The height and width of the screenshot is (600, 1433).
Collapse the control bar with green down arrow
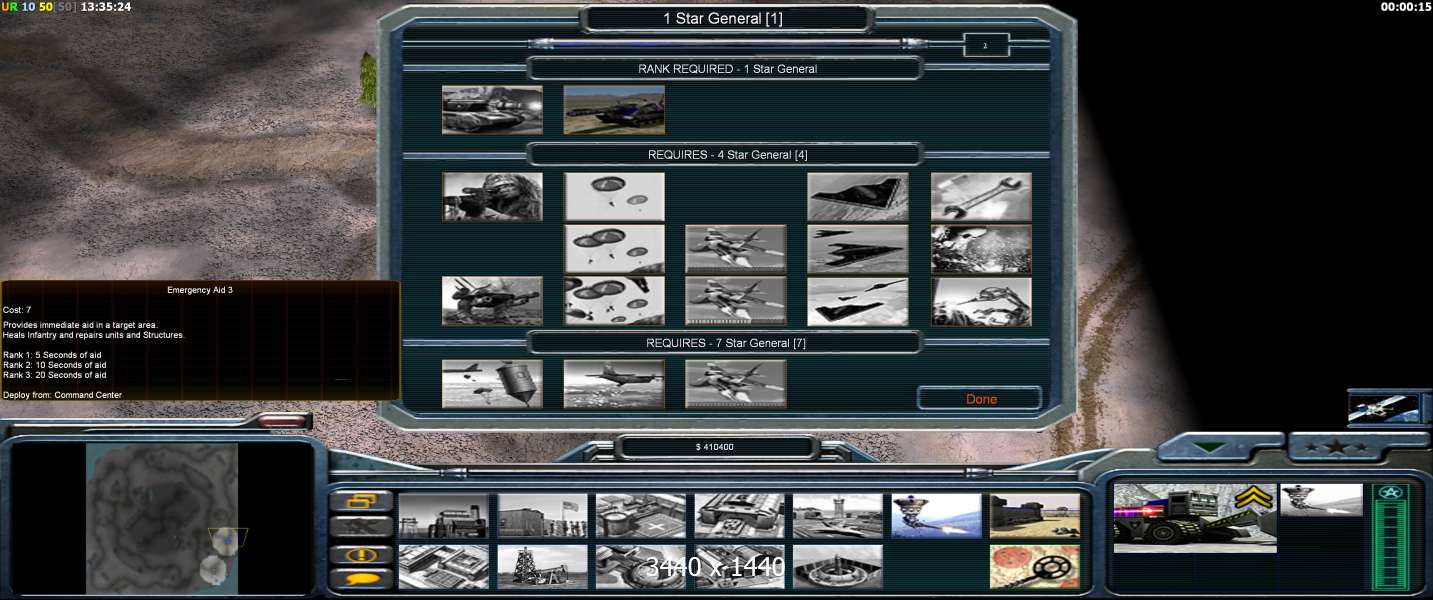(1211, 448)
